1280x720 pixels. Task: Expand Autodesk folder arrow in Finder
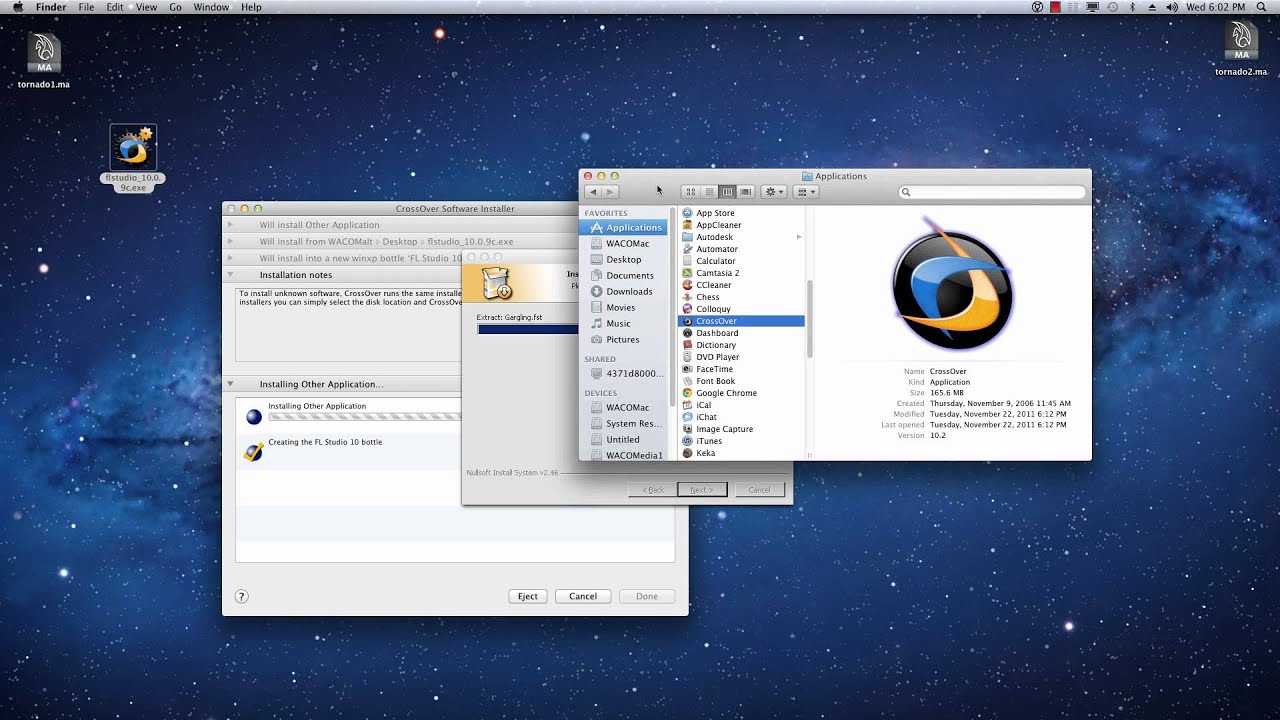[799, 237]
